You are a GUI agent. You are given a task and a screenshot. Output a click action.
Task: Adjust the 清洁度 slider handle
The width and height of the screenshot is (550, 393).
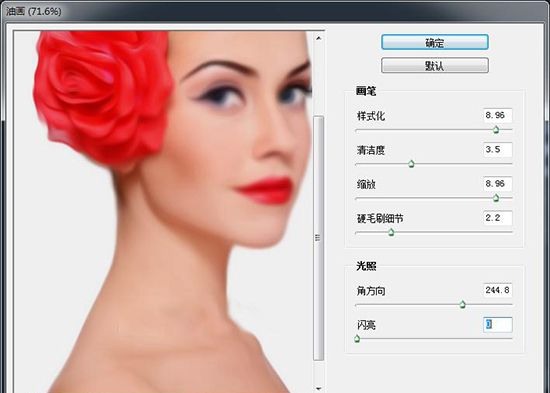[x=411, y=164]
